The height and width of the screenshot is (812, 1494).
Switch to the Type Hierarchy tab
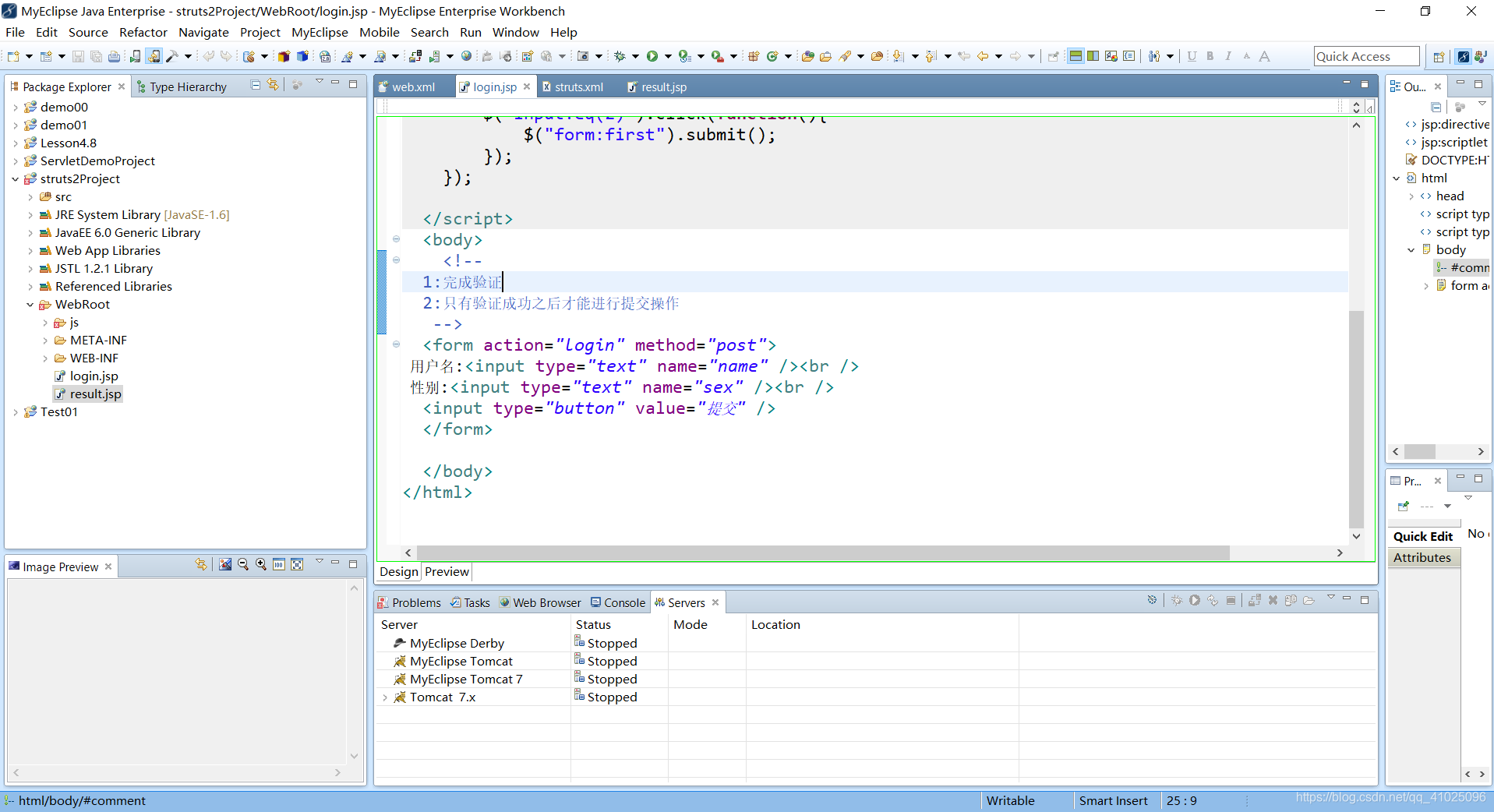(182, 86)
